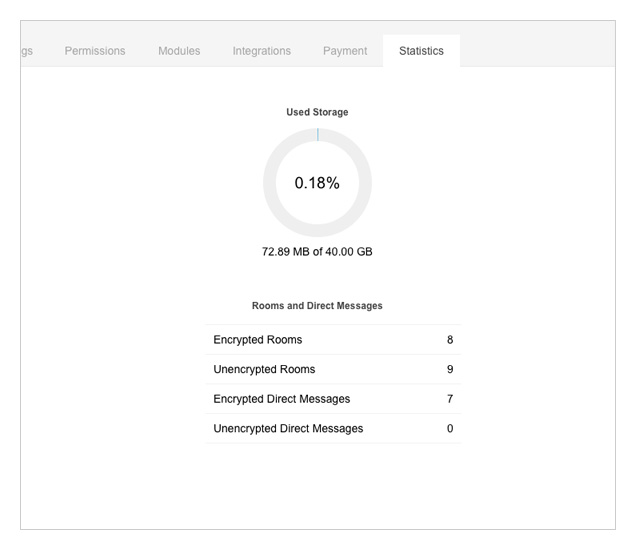
Task: Click the Rooms and Direct Messages heading
Action: (317, 305)
